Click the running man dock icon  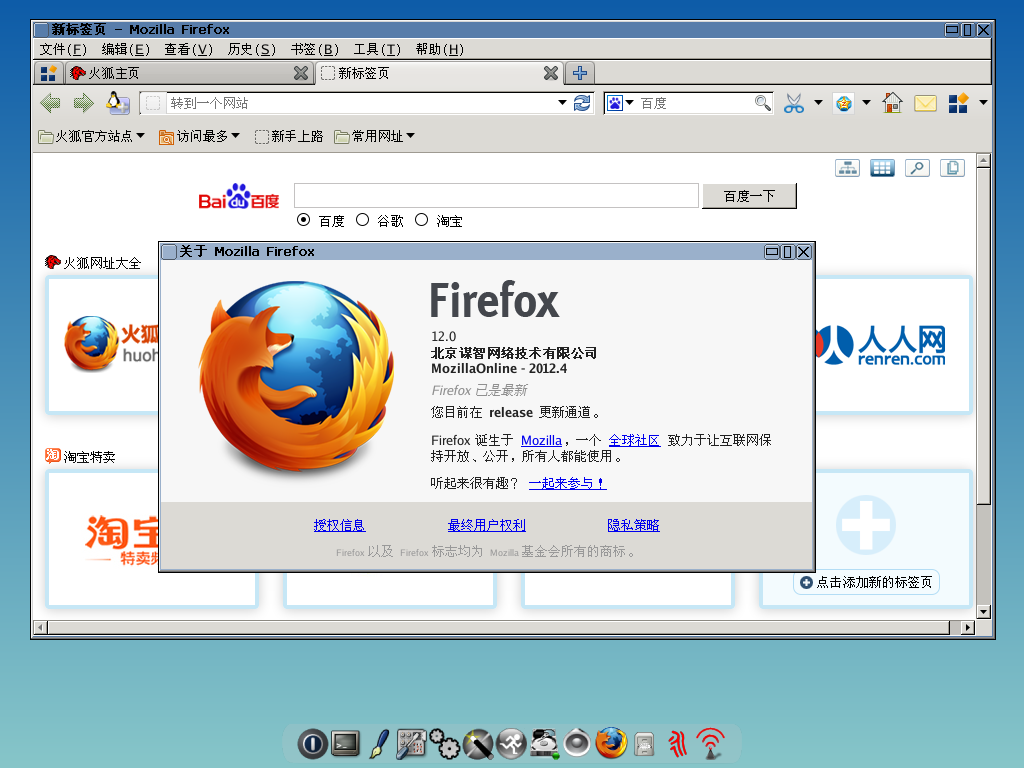(511, 744)
